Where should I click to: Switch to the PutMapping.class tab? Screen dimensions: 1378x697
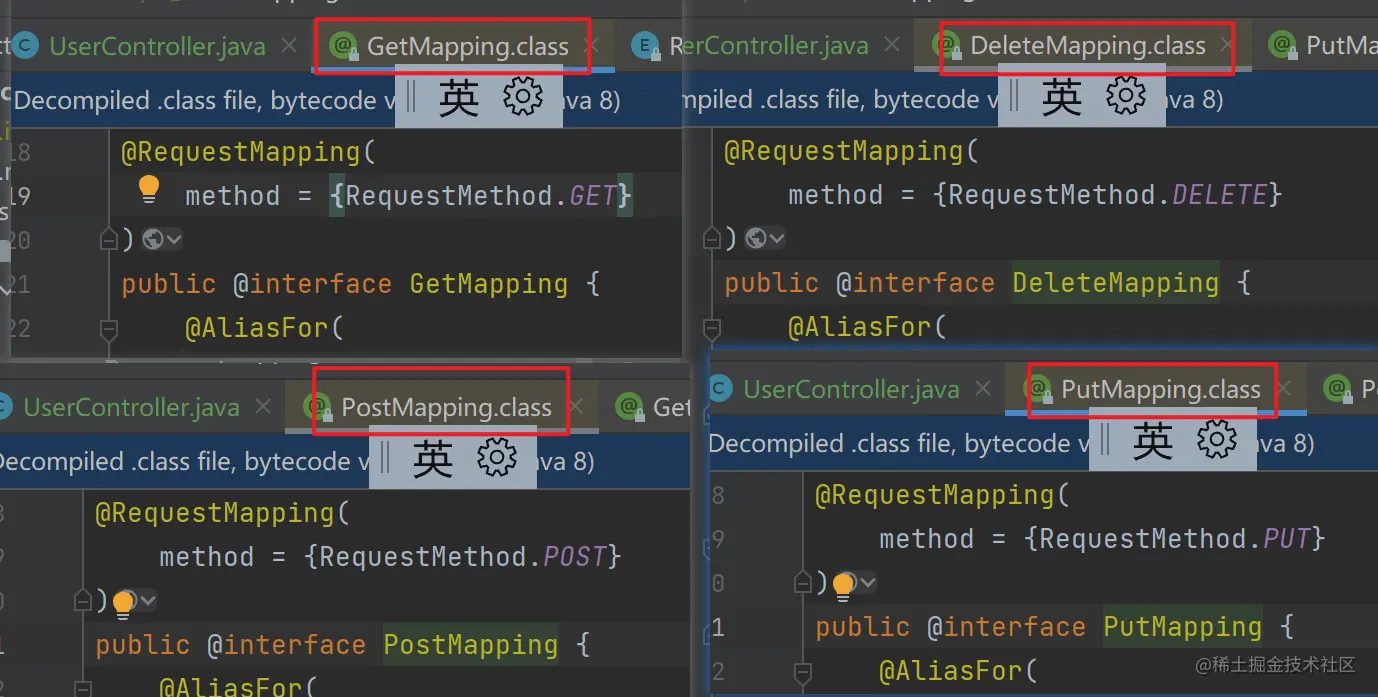coord(1161,389)
